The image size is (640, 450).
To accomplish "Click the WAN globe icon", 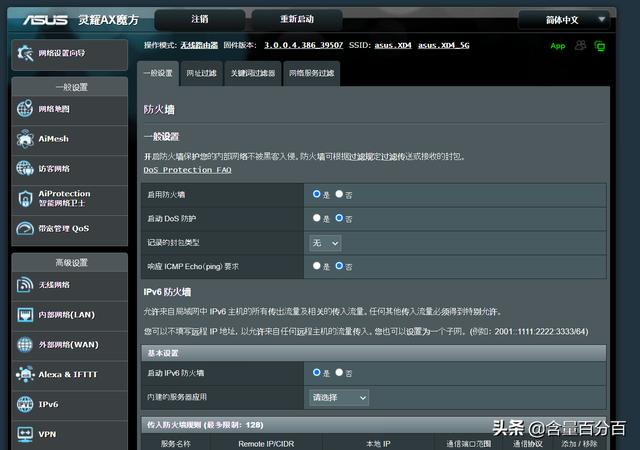I will click(25, 344).
